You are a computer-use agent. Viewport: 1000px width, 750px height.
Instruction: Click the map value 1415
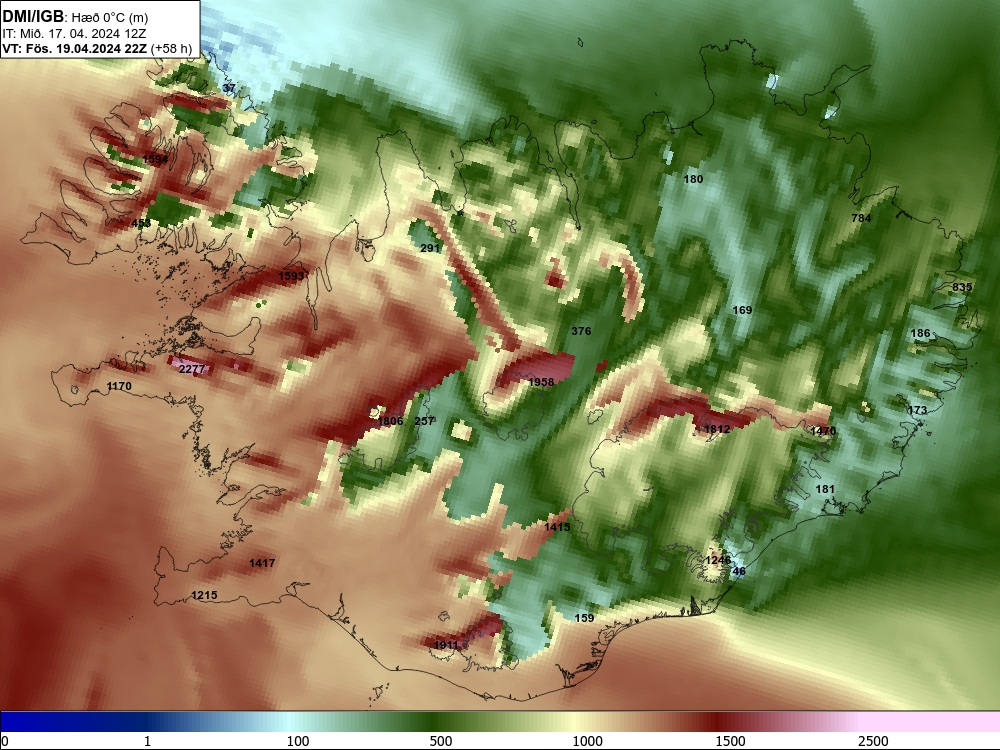[x=557, y=527]
